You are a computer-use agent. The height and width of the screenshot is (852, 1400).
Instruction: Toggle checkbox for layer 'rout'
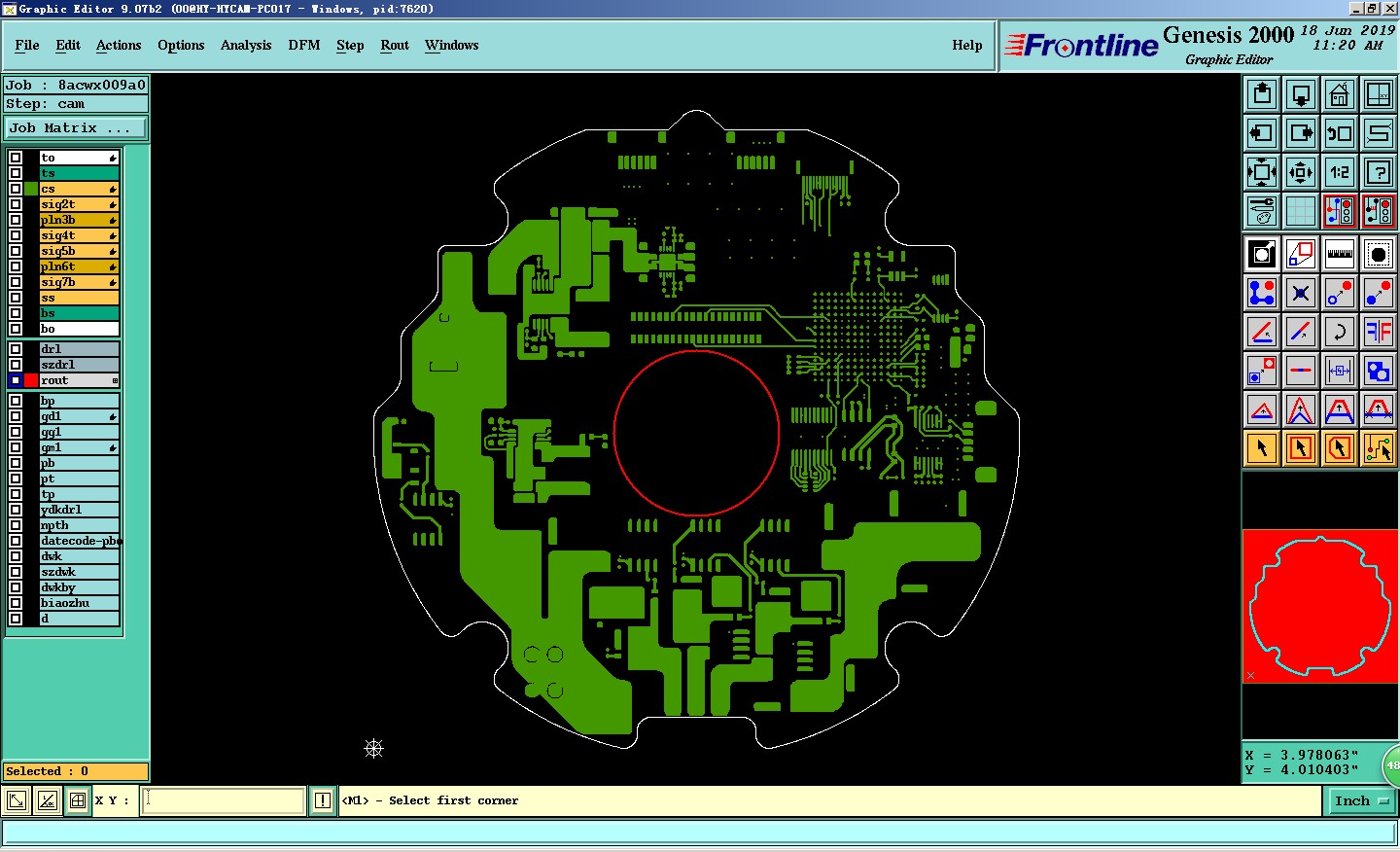16,380
